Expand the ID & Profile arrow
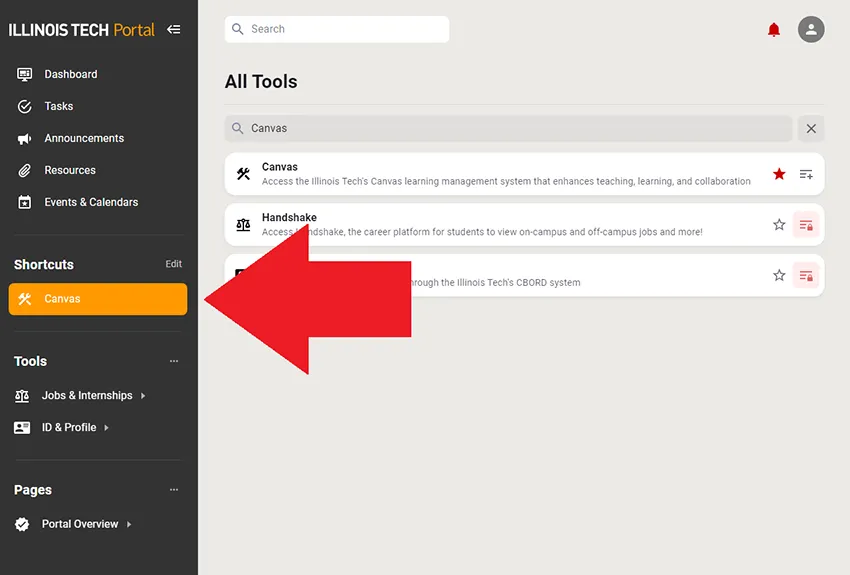The width and height of the screenshot is (850, 575). point(107,428)
